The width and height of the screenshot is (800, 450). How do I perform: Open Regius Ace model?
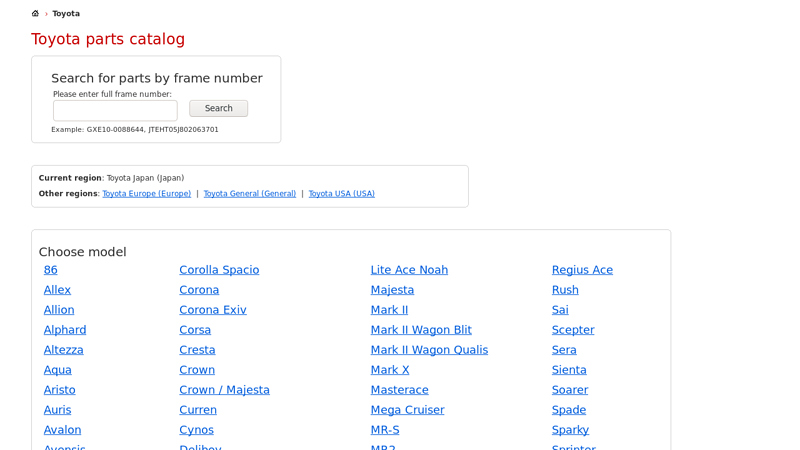click(582, 270)
